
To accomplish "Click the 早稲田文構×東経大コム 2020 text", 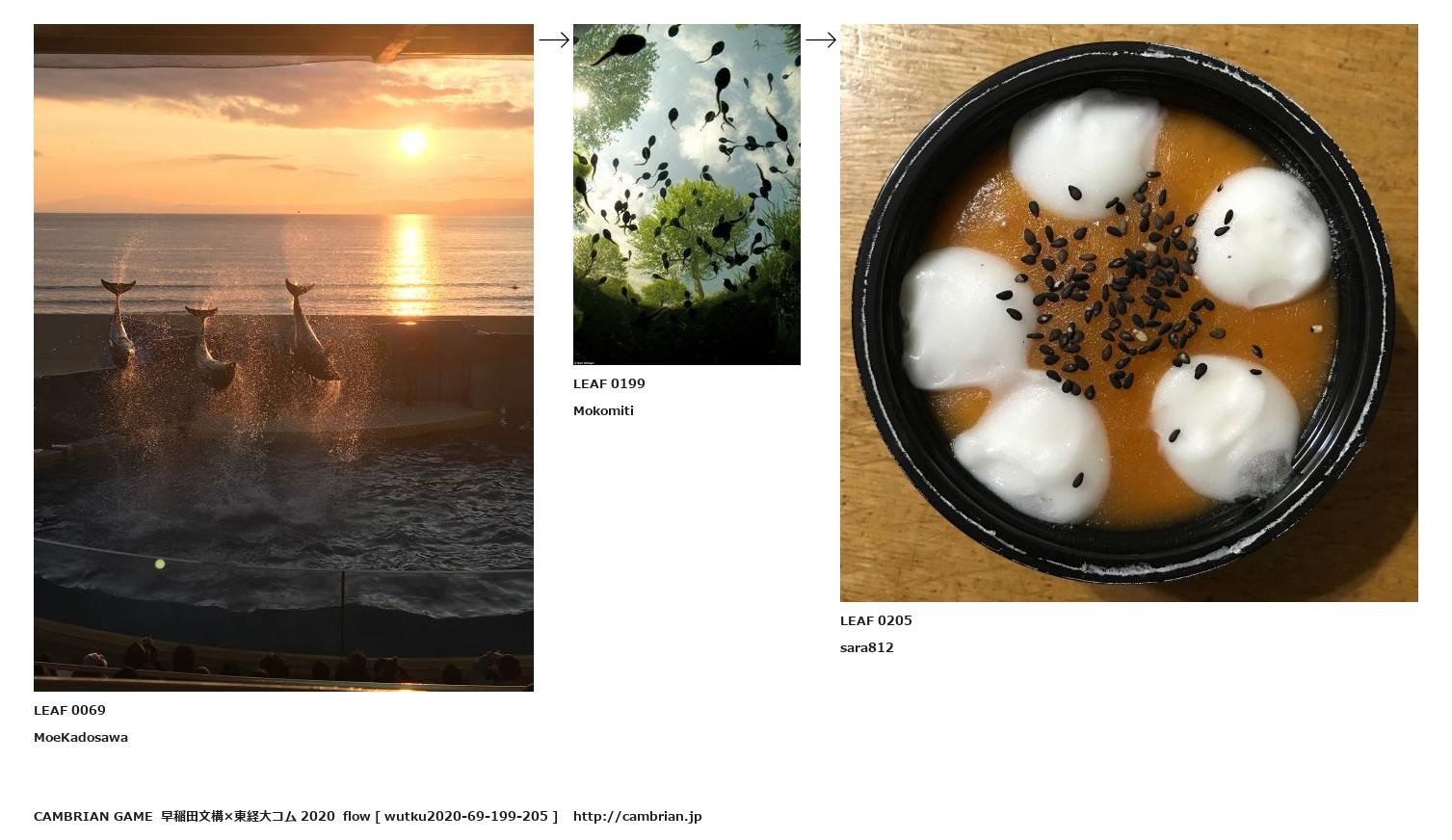I will 248,816.
